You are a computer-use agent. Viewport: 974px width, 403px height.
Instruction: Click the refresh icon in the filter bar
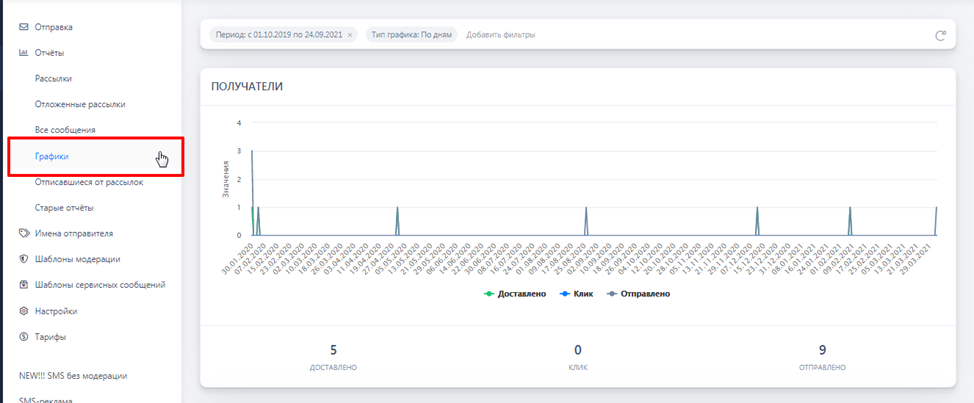[940, 35]
